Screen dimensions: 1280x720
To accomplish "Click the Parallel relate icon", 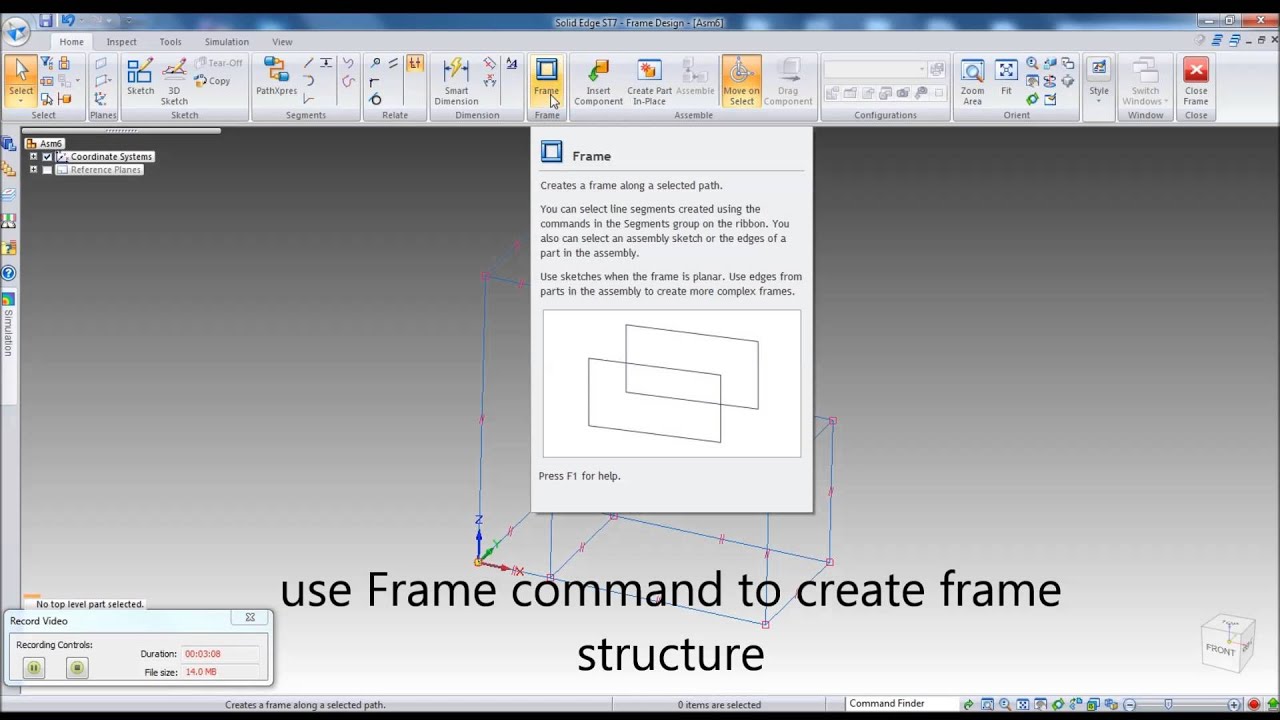I will 394,64.
